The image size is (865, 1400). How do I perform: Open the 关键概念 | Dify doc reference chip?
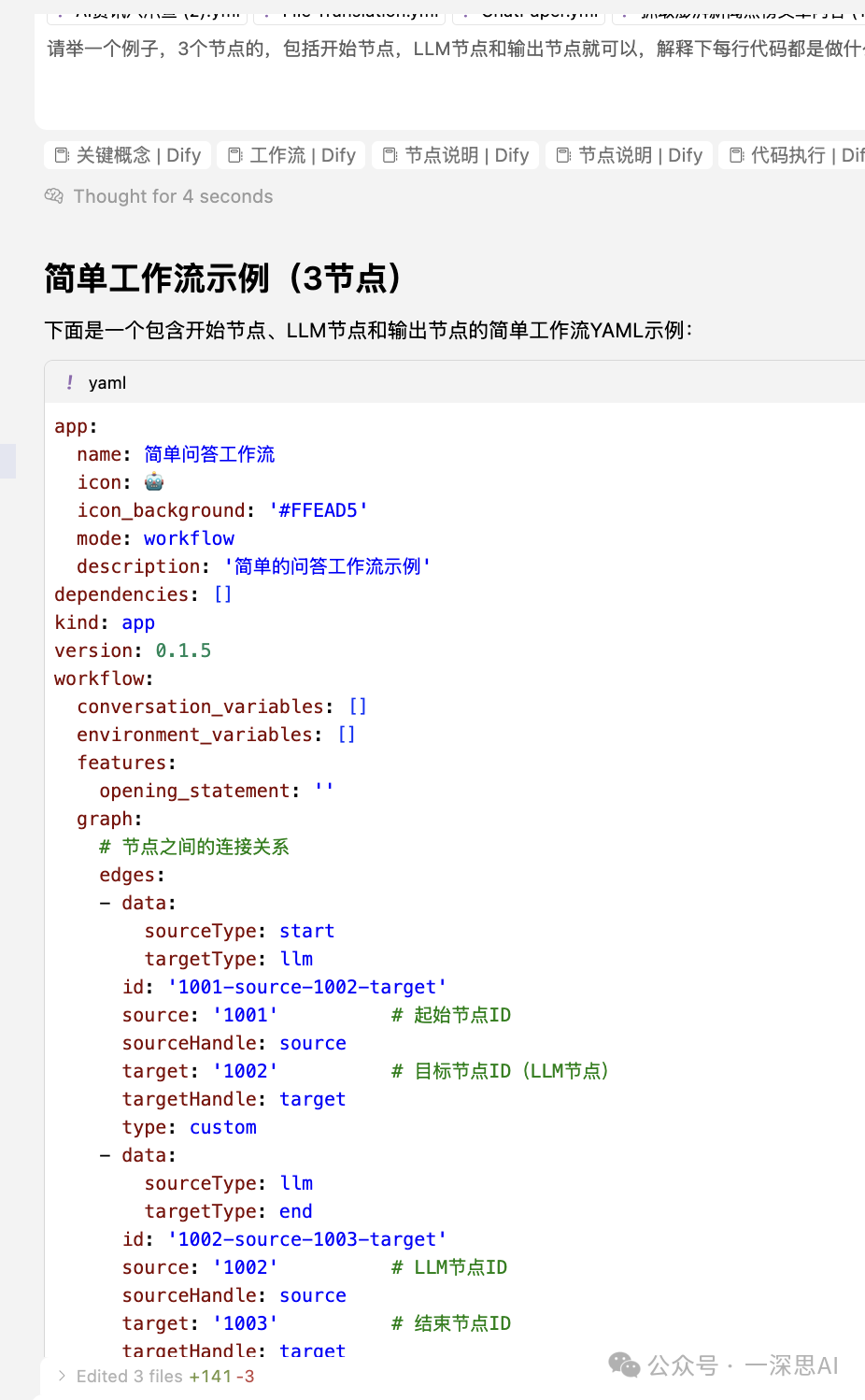pyautogui.click(x=128, y=155)
